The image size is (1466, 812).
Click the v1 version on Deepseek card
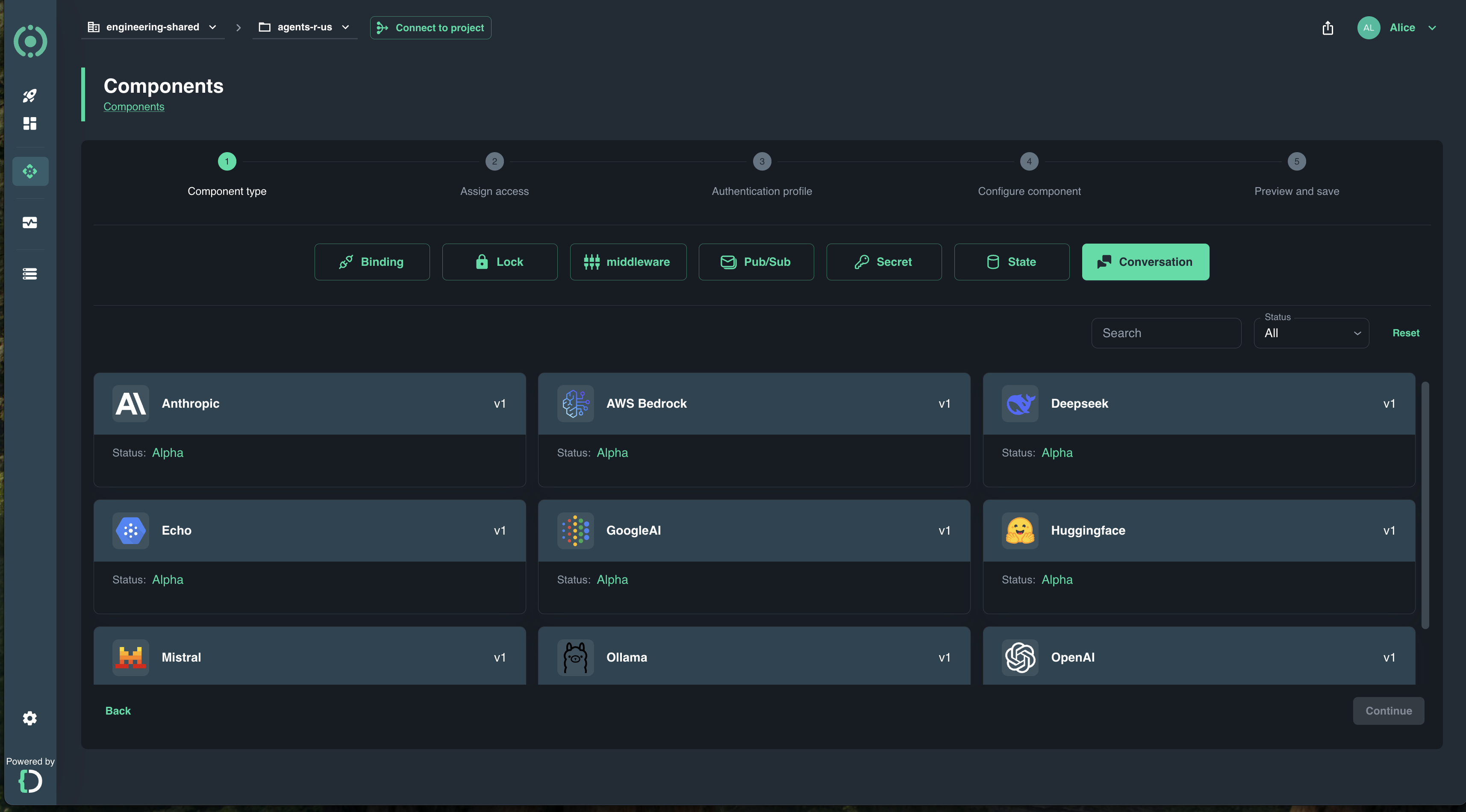coord(1389,403)
